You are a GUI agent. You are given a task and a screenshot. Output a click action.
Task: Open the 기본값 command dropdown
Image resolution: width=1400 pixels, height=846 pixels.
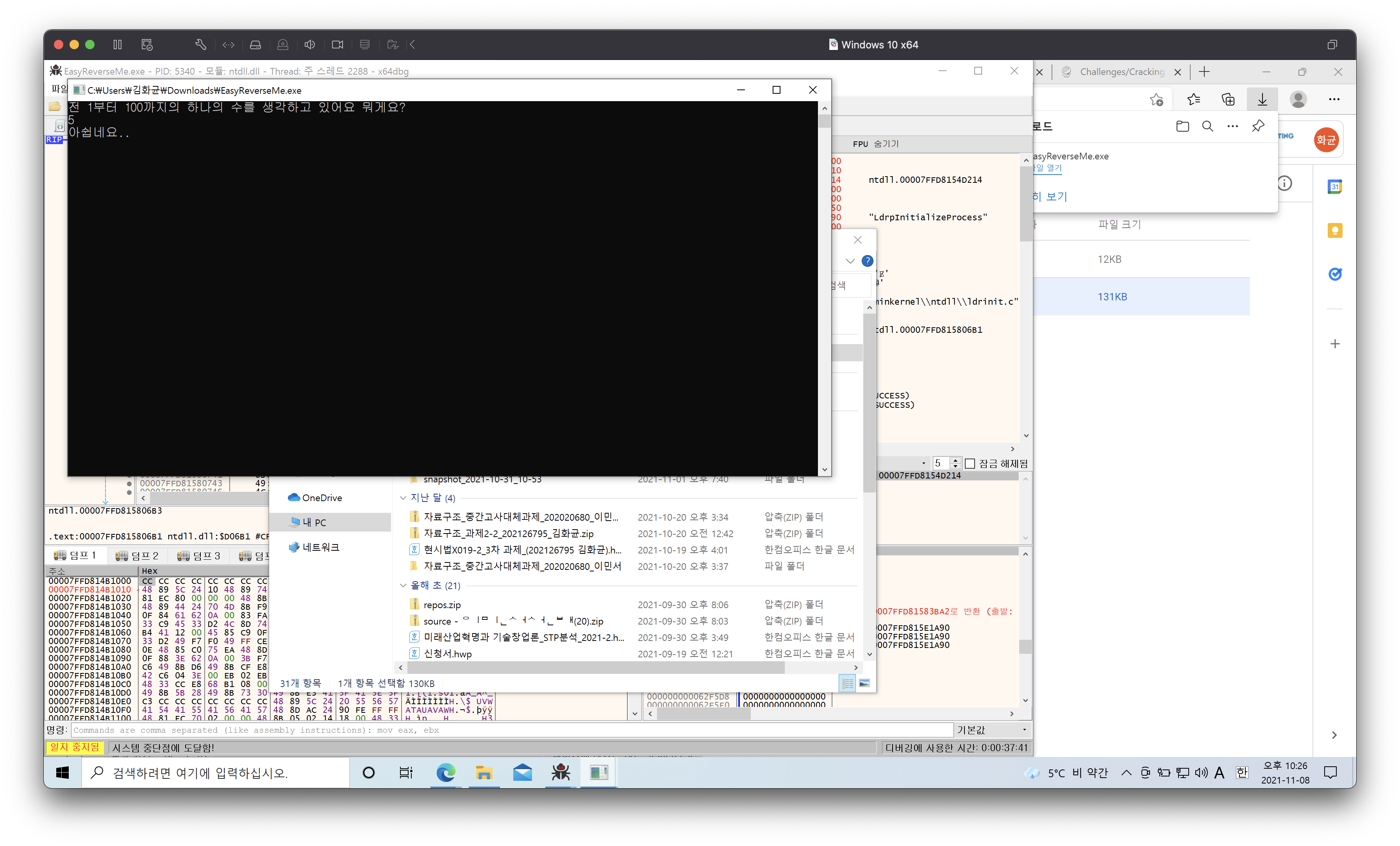tap(991, 730)
